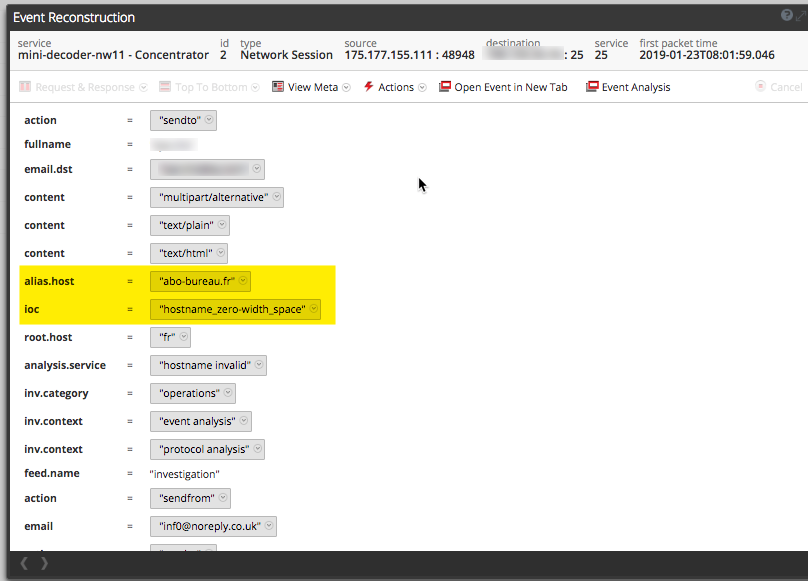Go to next event with right arrow
Image resolution: width=808 pixels, height=581 pixels.
(x=44, y=564)
